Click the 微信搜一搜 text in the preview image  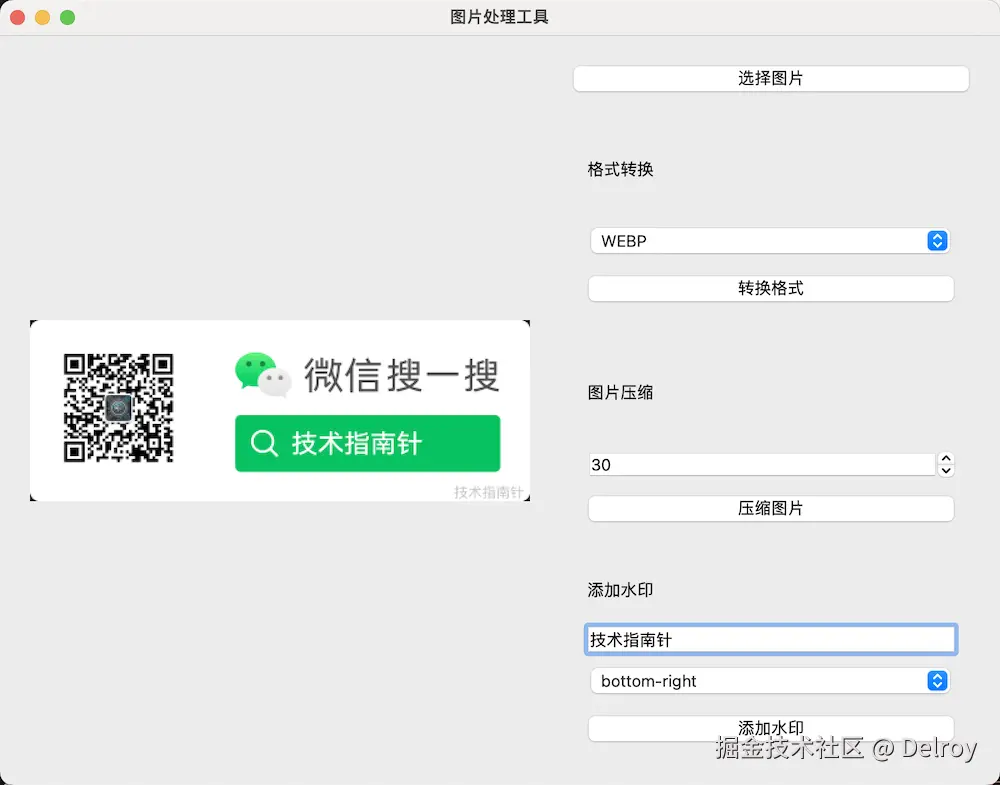pos(400,374)
